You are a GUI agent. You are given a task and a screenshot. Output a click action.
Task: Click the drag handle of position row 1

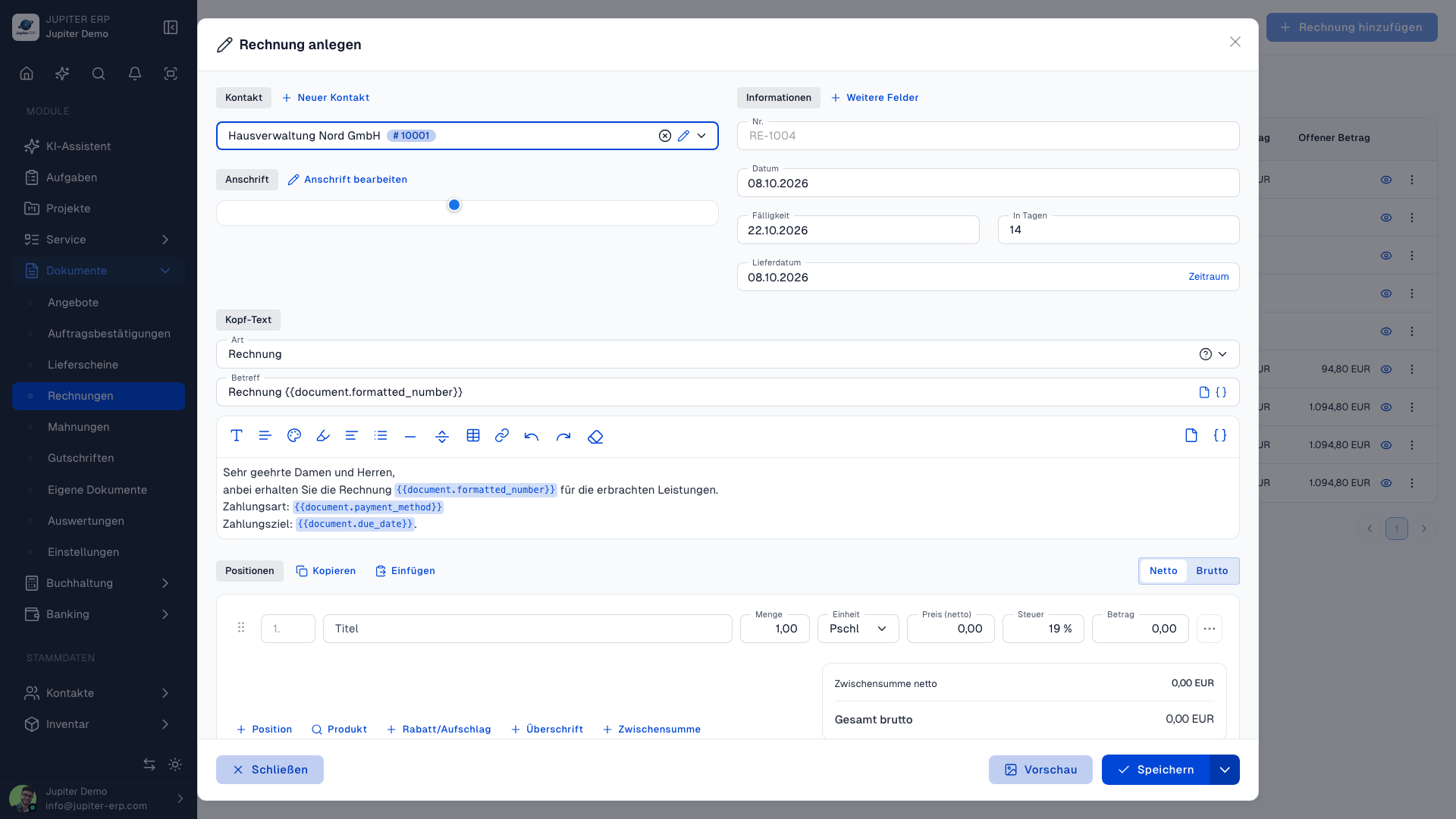click(241, 628)
